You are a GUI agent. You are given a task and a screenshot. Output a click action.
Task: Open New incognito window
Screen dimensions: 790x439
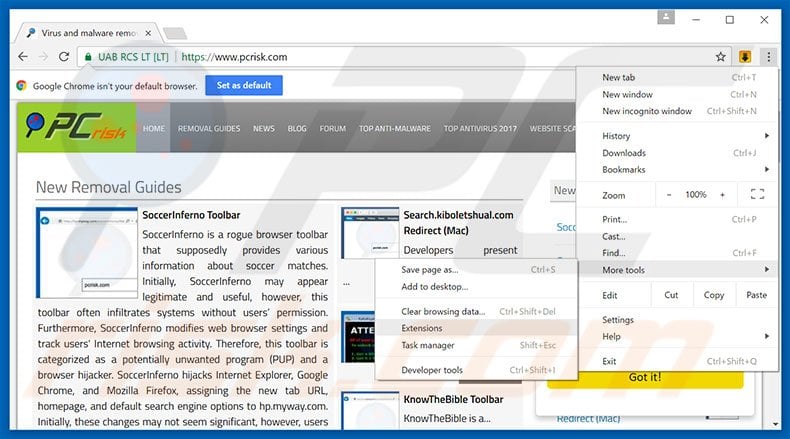678,111
